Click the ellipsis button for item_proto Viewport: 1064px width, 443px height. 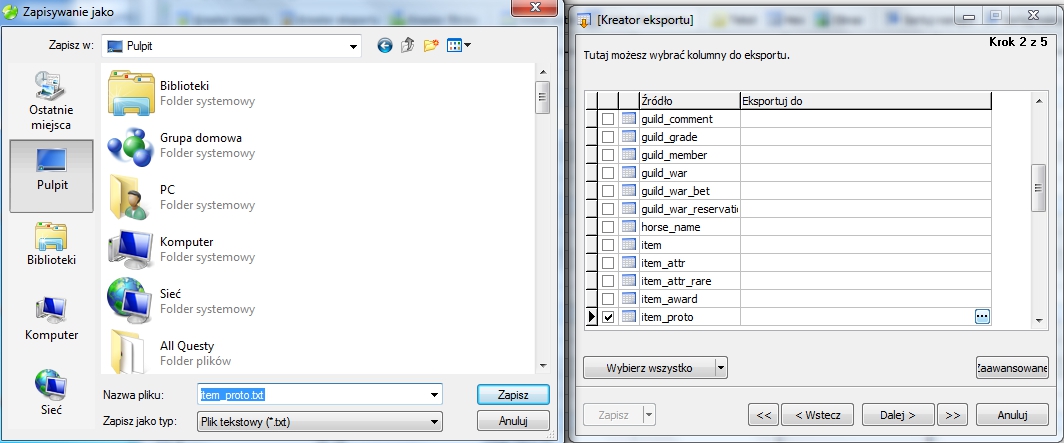982,316
